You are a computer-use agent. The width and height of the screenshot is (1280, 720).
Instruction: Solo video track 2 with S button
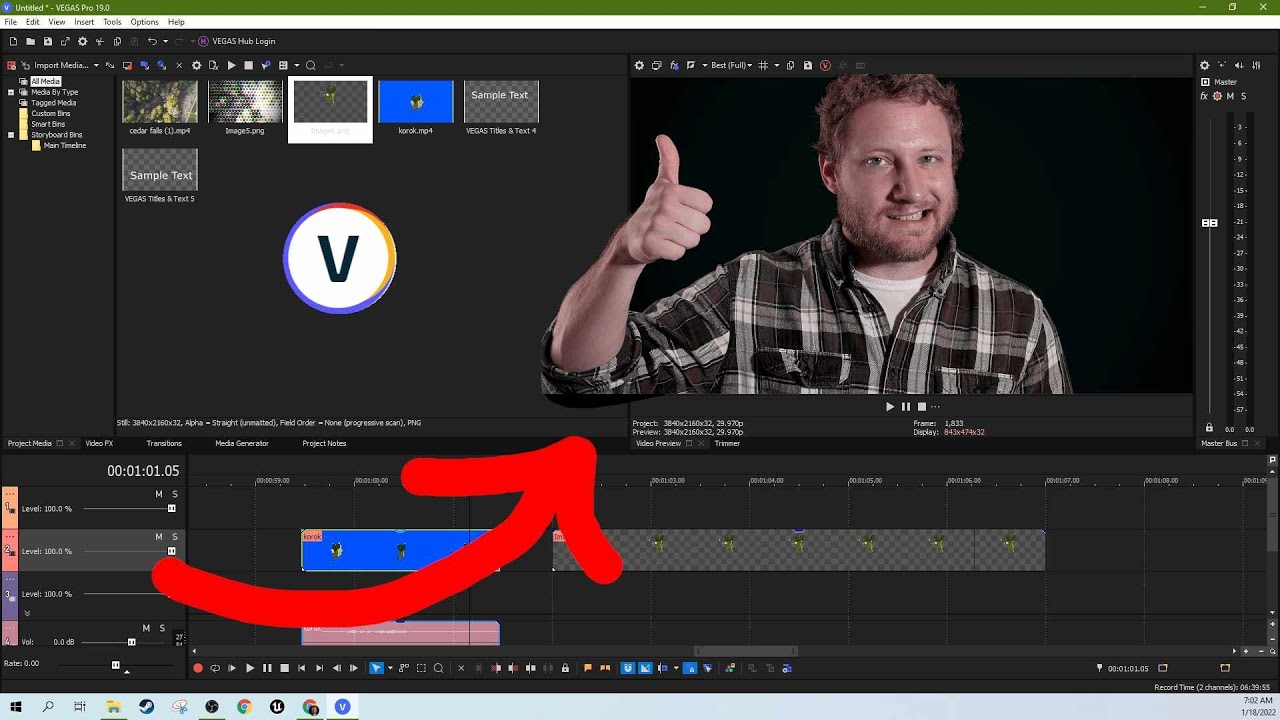point(174,537)
